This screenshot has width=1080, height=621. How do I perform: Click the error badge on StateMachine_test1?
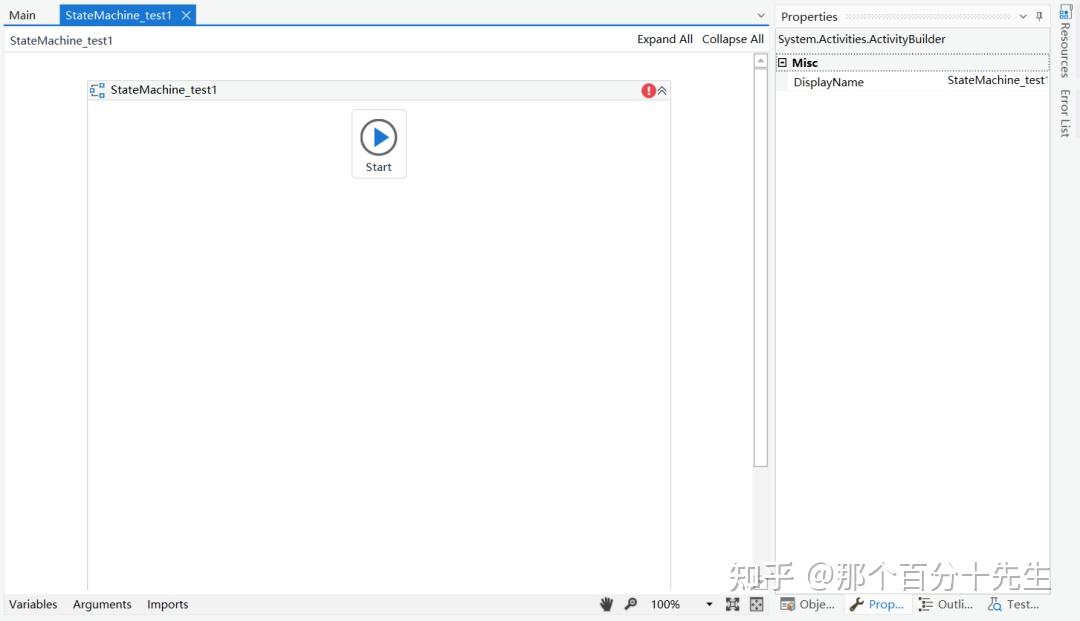tap(648, 89)
